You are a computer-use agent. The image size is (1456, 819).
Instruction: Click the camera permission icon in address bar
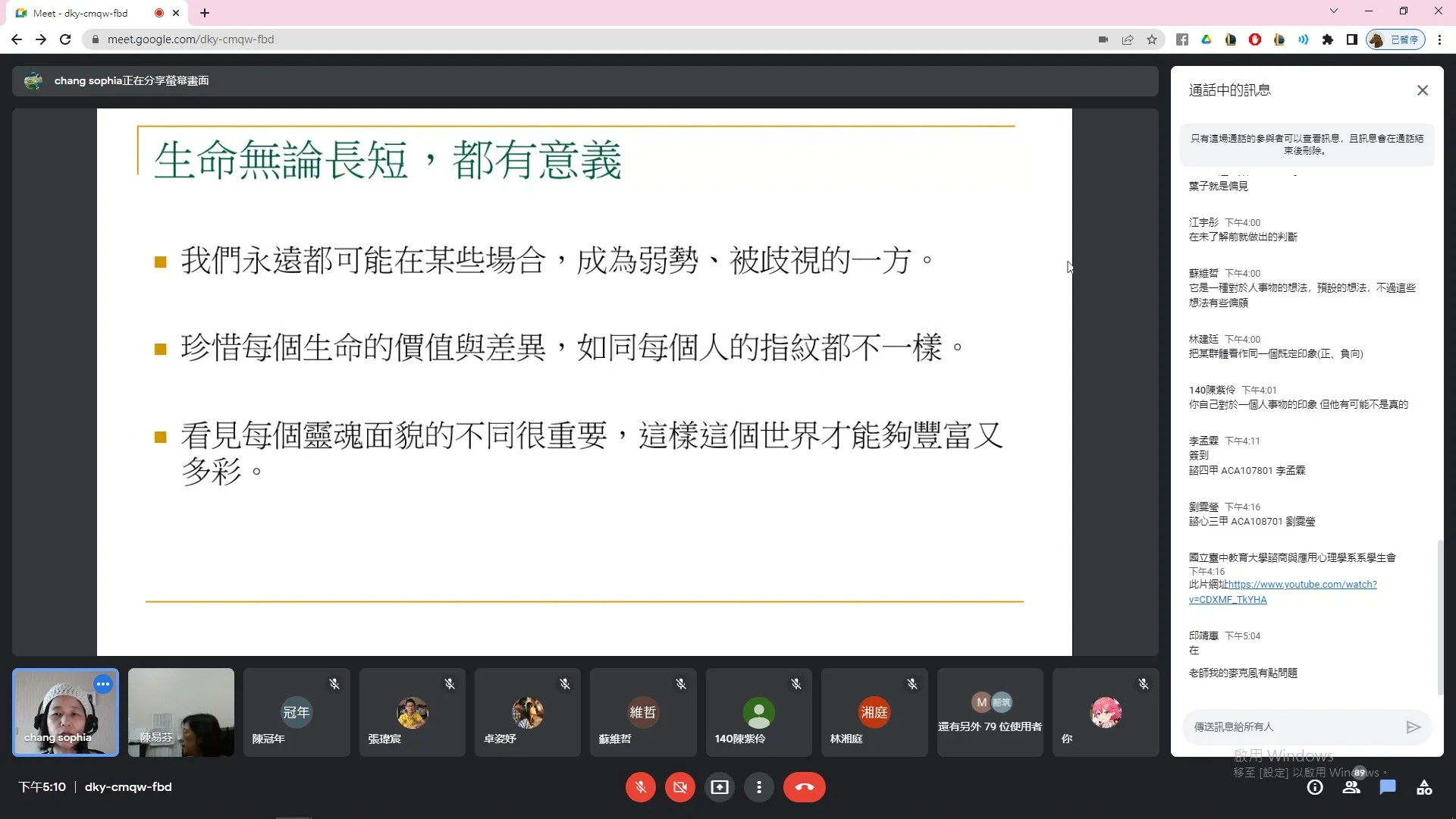(x=1103, y=39)
